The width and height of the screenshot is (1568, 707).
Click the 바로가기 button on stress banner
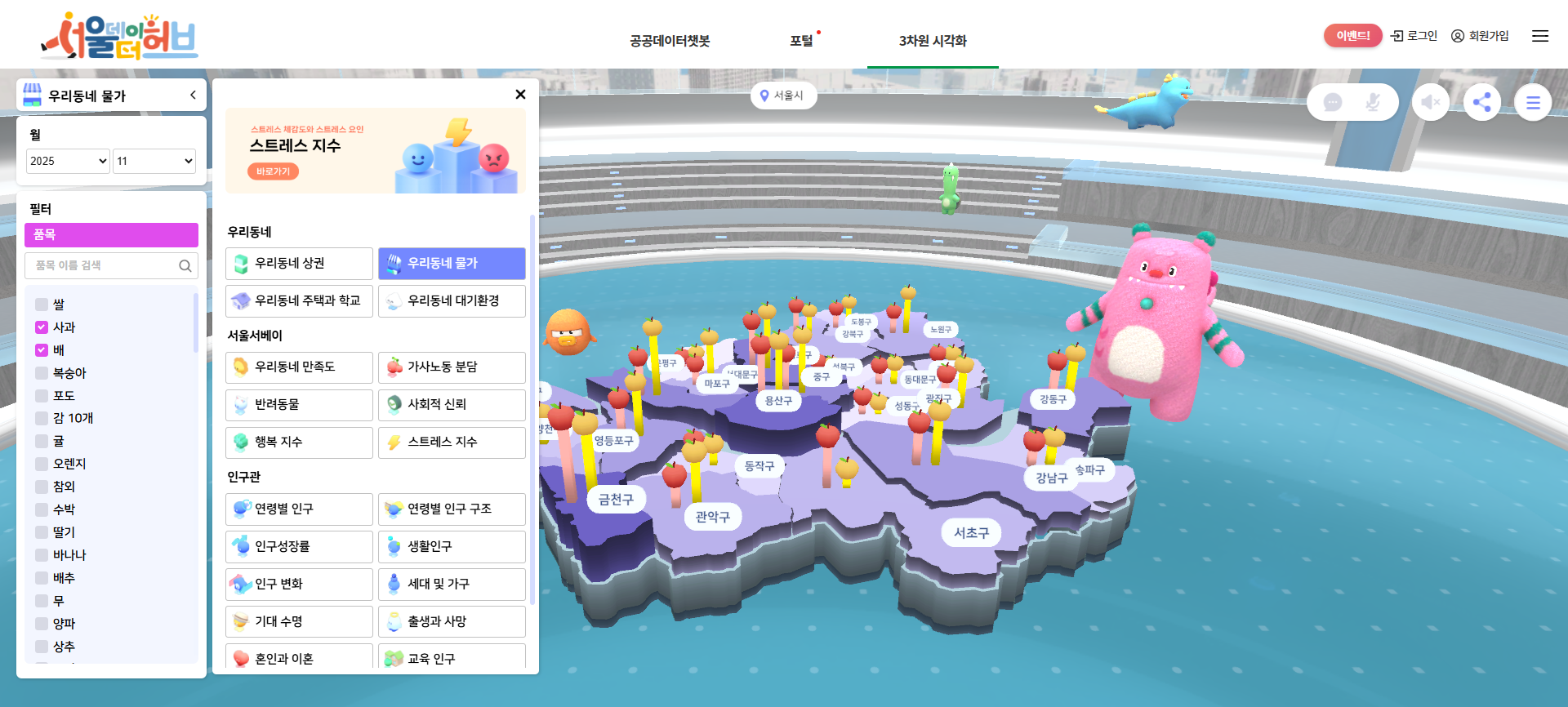pyautogui.click(x=273, y=171)
